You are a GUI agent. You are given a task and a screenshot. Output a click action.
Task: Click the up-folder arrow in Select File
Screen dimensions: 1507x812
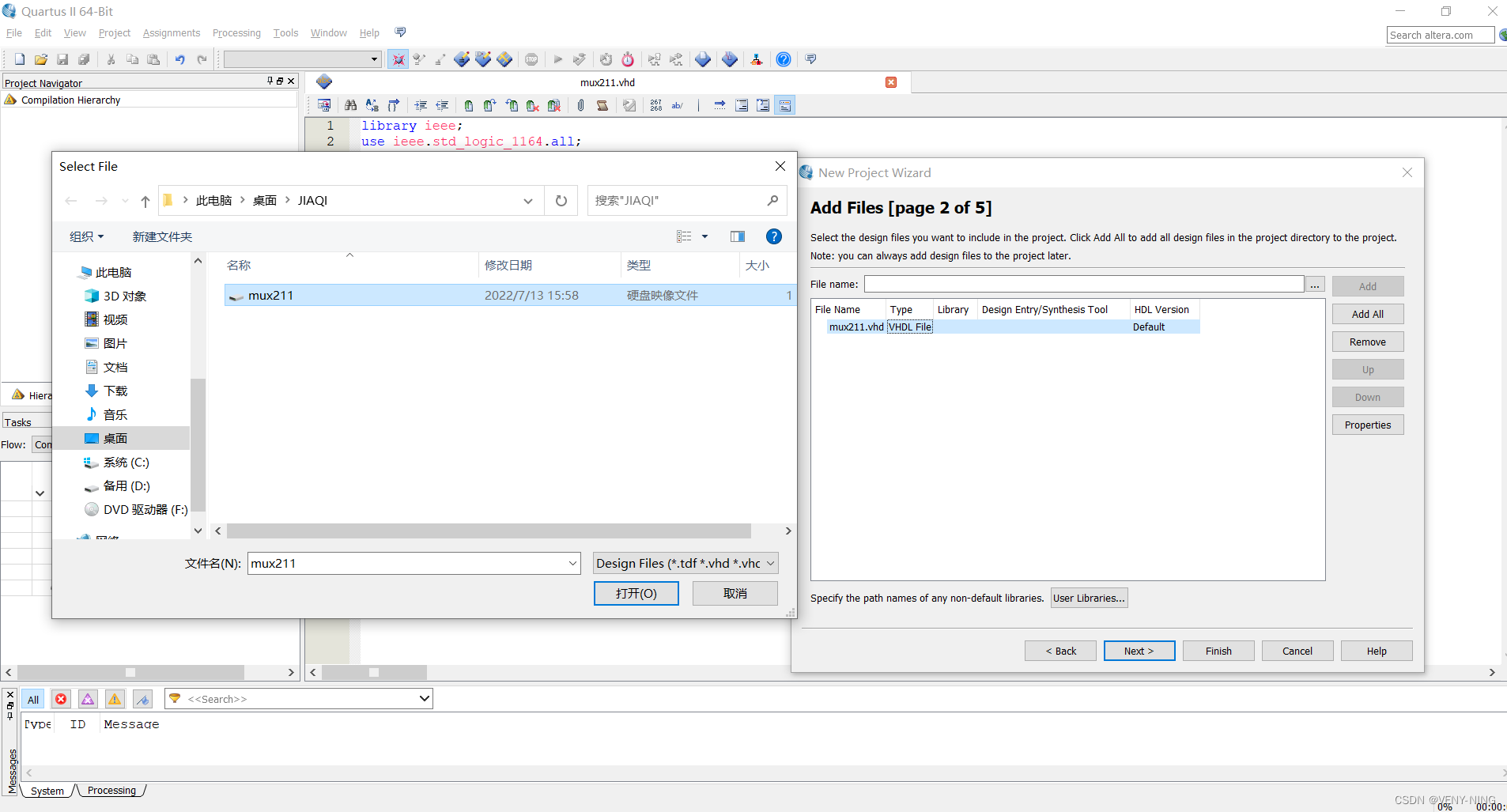coord(145,201)
